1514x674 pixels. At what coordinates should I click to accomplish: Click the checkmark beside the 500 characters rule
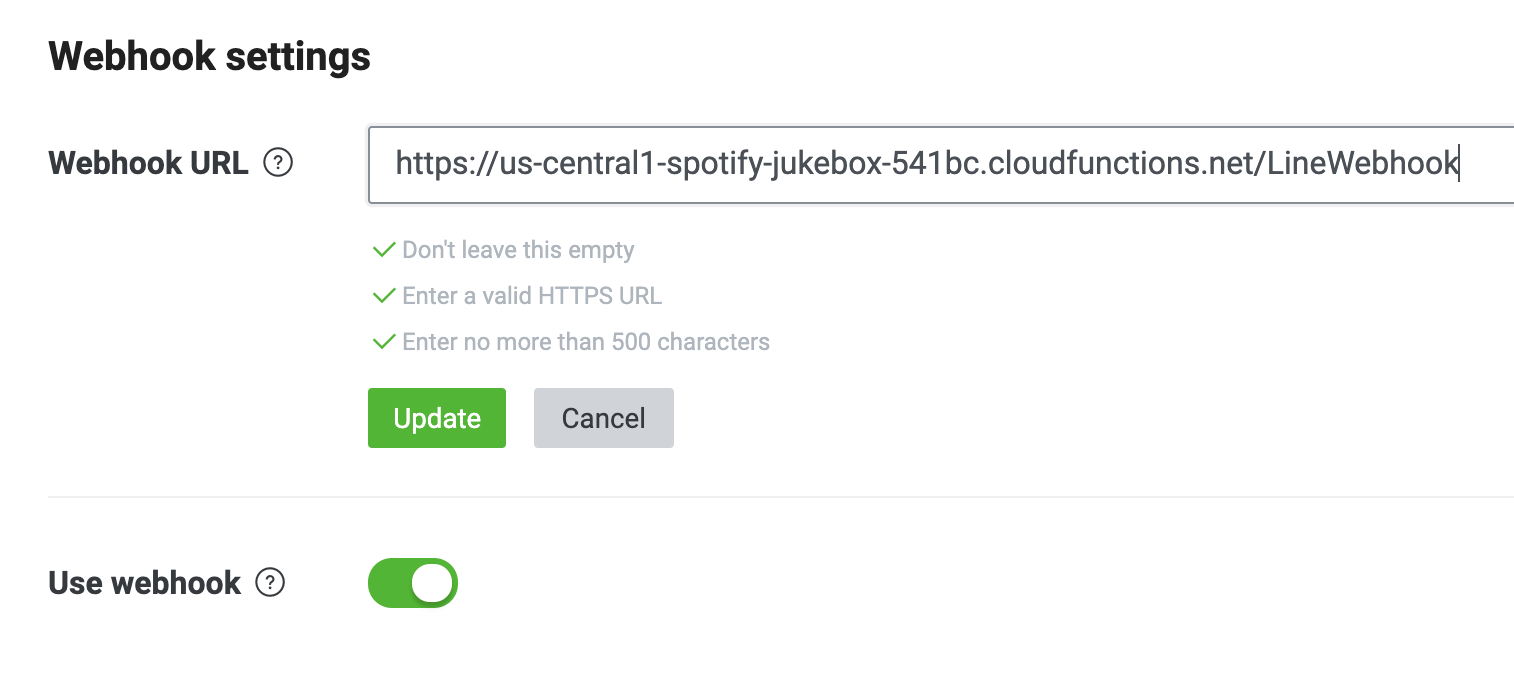pos(384,342)
